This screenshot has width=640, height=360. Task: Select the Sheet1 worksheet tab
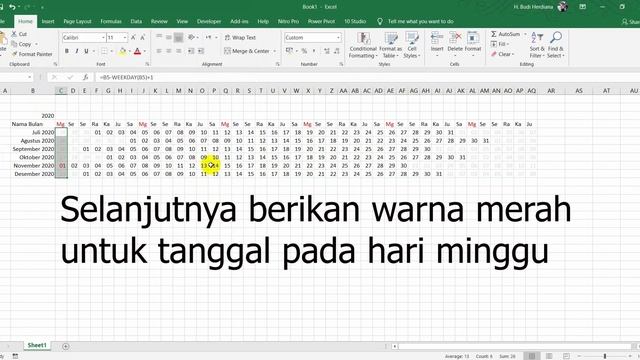(37, 345)
